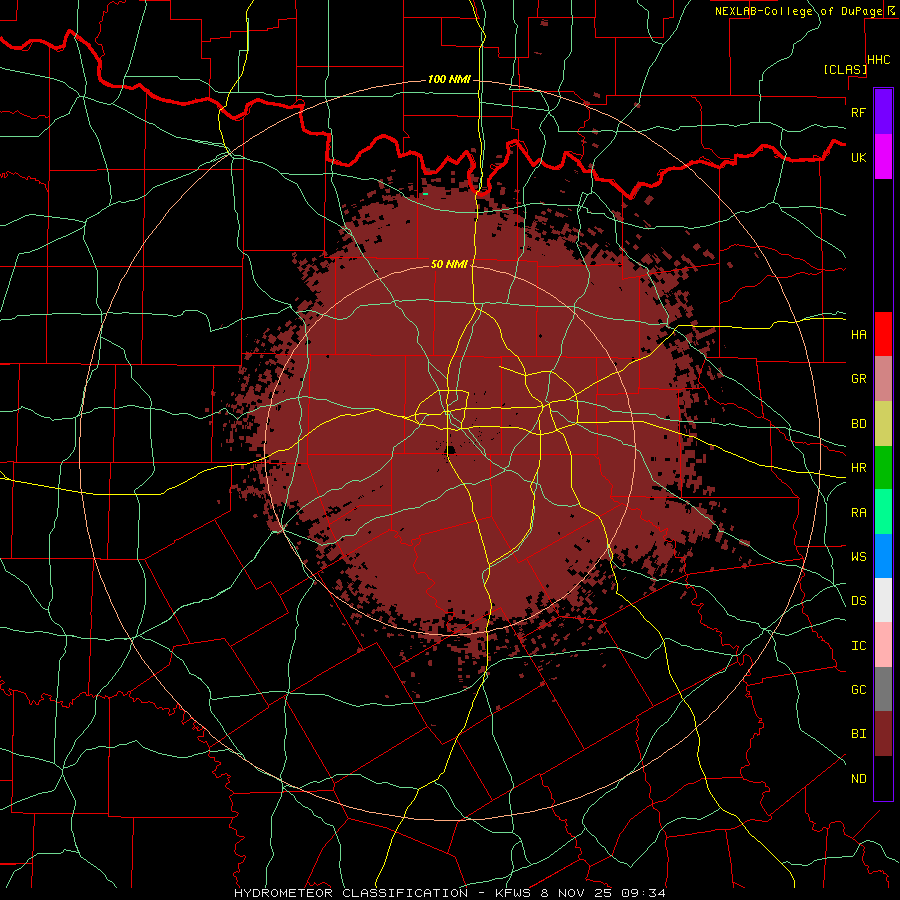Click the 'ND' legend label
Screen dimensions: 900x900
[858, 779]
